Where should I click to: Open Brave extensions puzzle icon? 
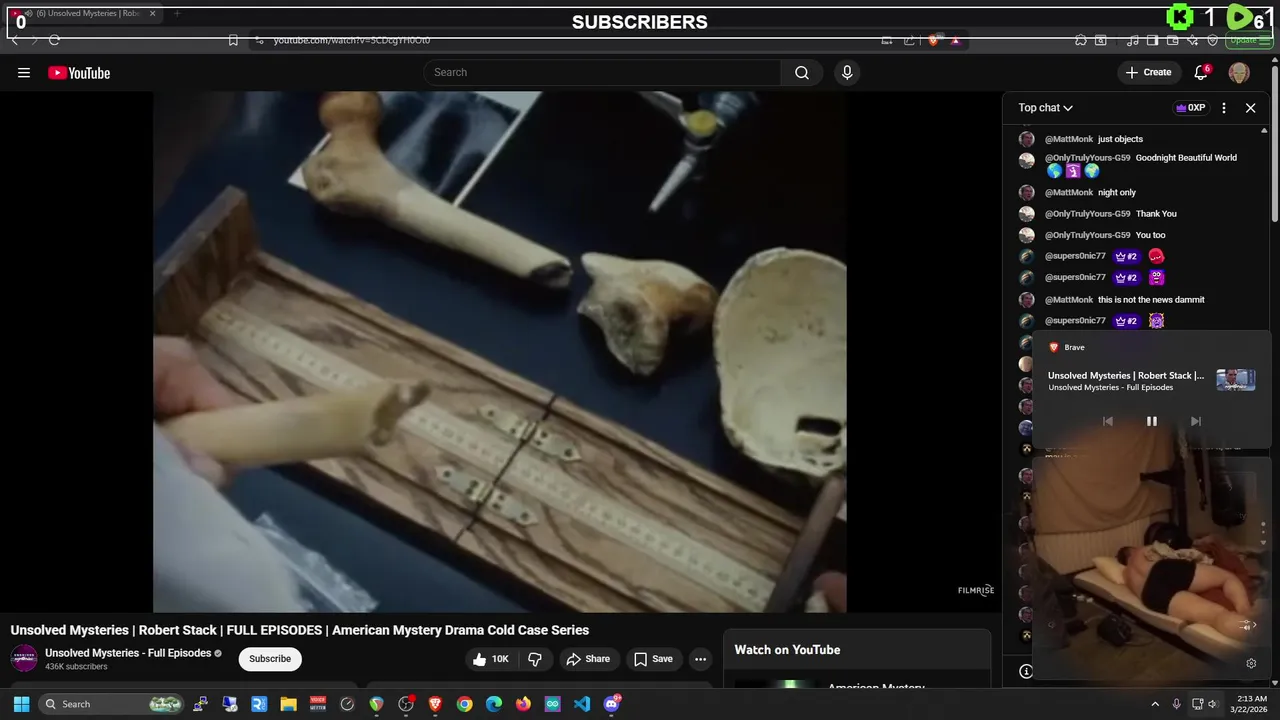pos(1081,40)
